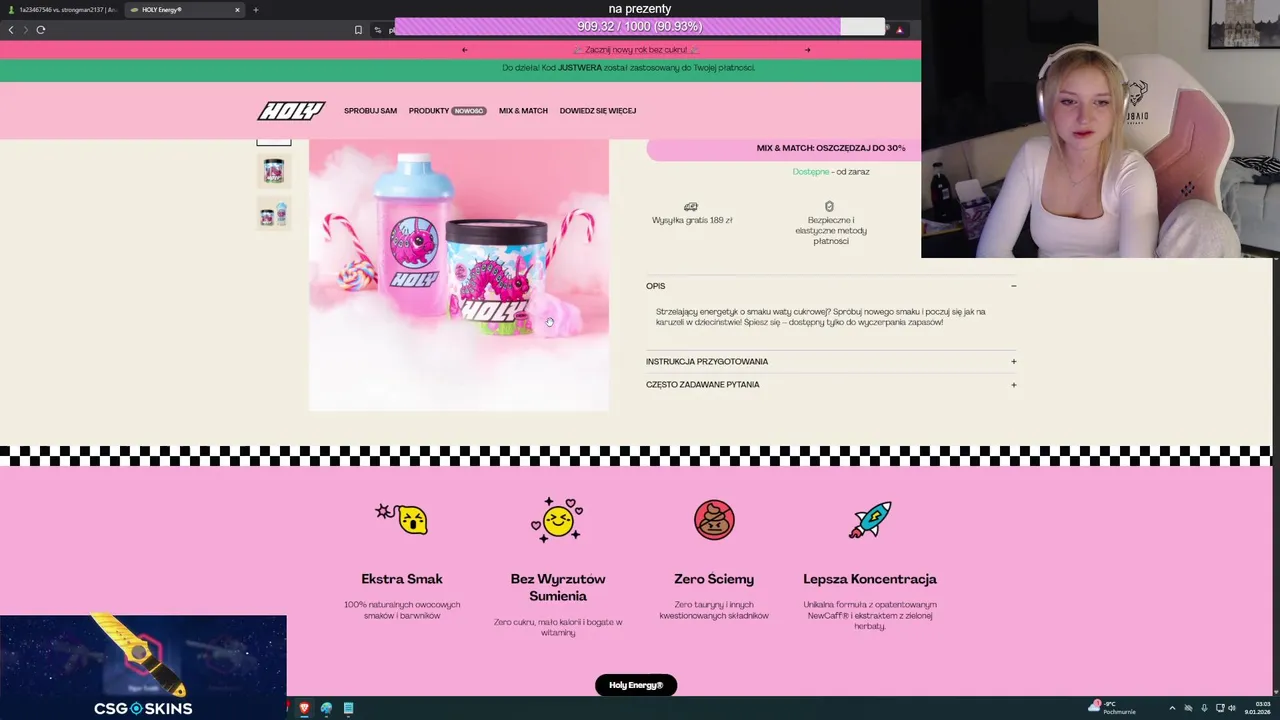Open MIX & MATCH menu item
The image size is (1280, 720).
click(523, 111)
